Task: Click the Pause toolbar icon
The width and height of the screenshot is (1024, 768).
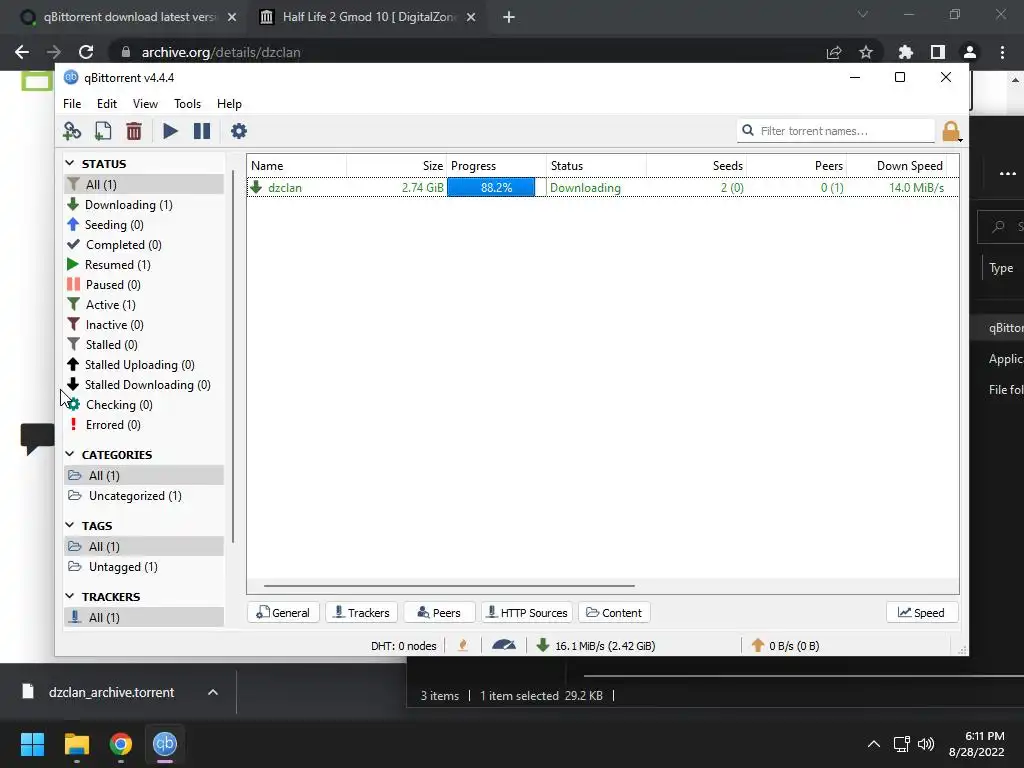Action: tap(202, 131)
